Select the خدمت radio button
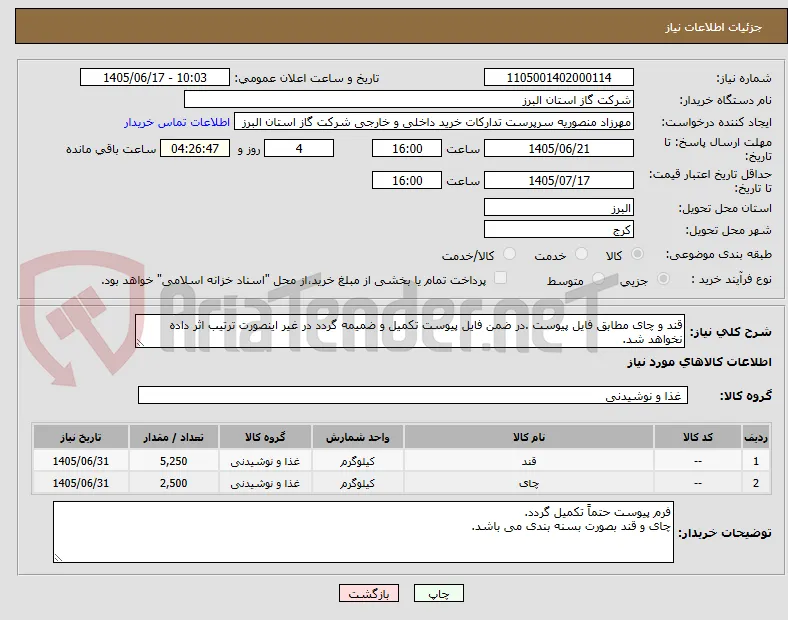788x620 pixels. coord(581,254)
